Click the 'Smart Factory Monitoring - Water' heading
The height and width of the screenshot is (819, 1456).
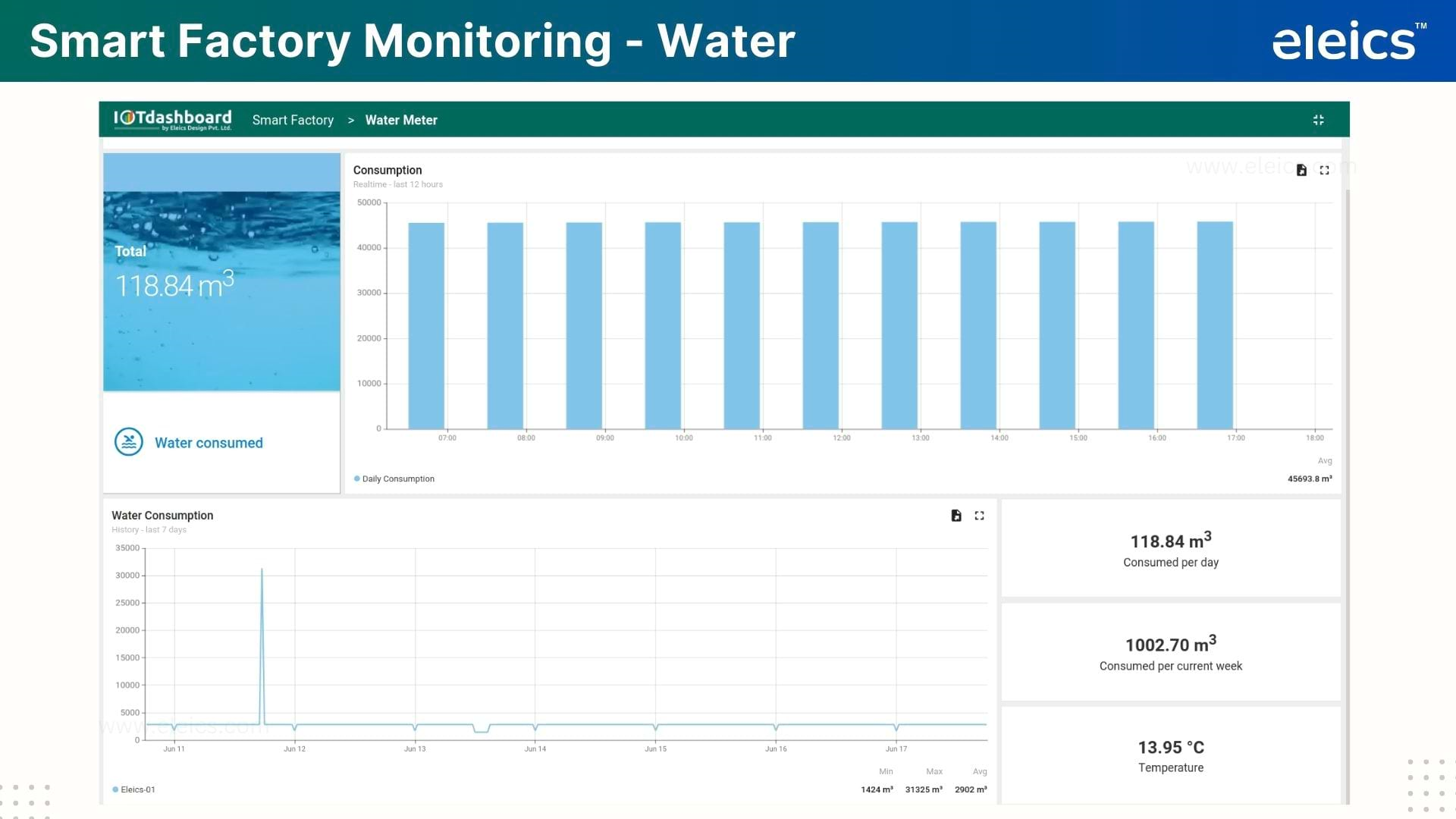tap(413, 40)
